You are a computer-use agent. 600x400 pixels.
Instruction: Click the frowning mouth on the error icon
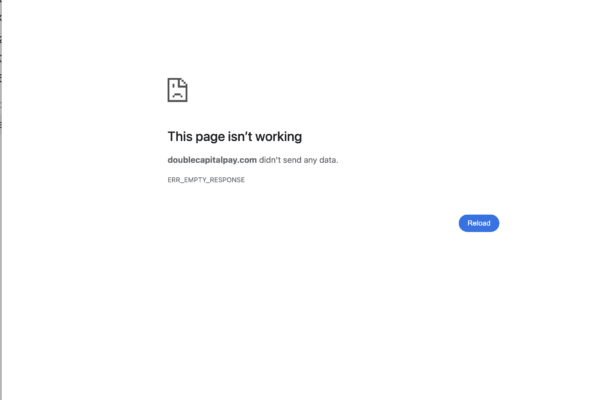tap(177, 95)
